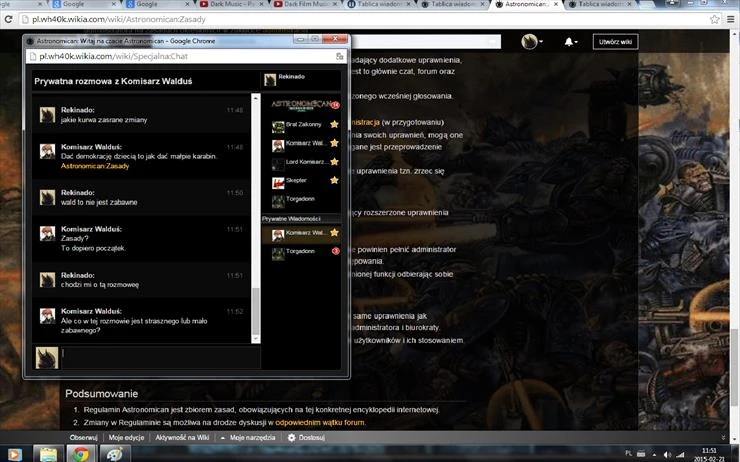Click the Podsumowanie heading
The height and width of the screenshot is (462, 740).
coord(101,394)
